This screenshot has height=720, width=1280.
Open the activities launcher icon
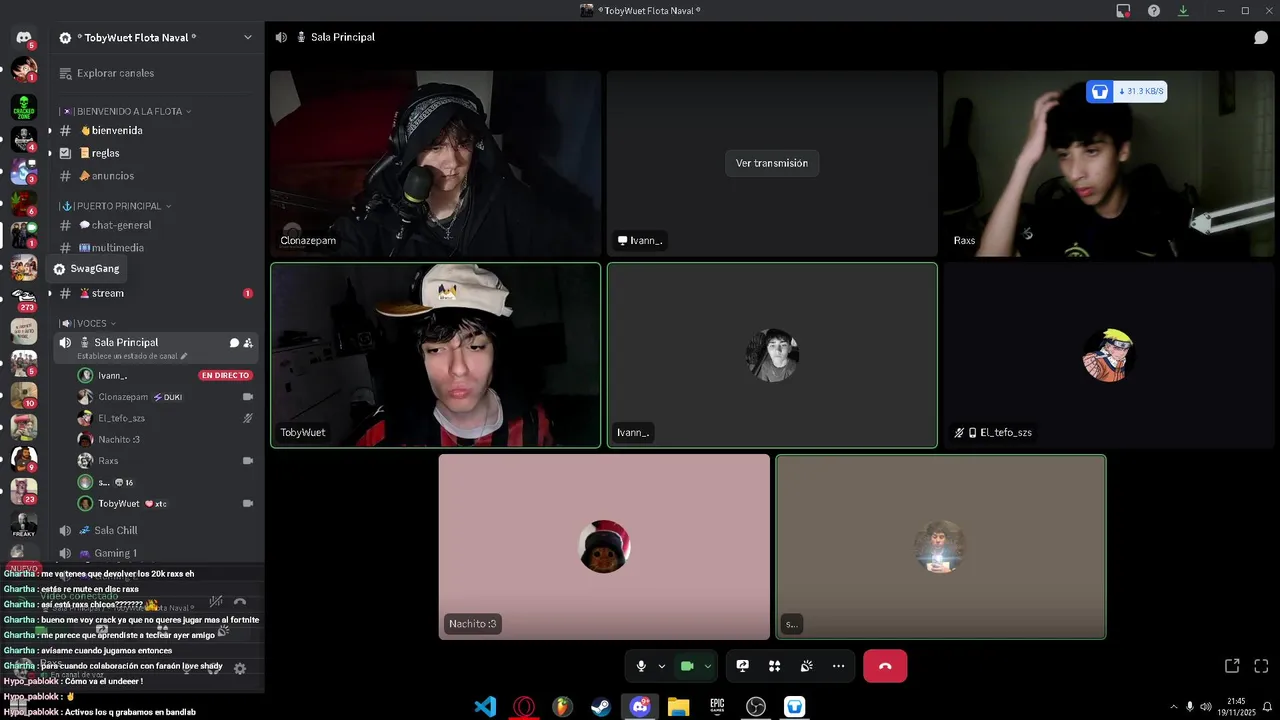click(774, 666)
